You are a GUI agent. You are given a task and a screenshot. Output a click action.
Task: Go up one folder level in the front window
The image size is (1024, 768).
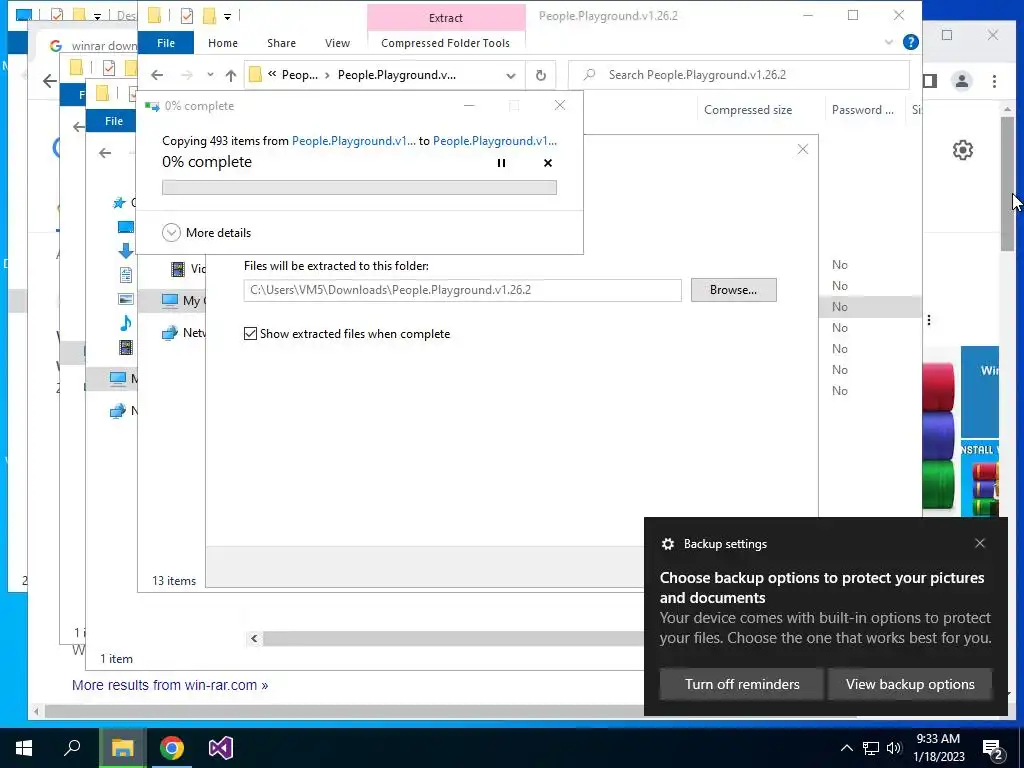click(231, 75)
